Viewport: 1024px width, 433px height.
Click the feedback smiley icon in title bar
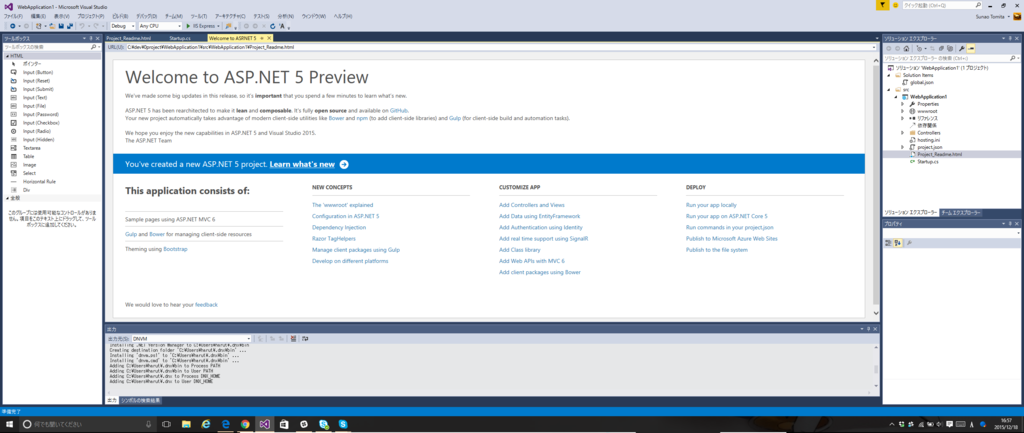895,5
